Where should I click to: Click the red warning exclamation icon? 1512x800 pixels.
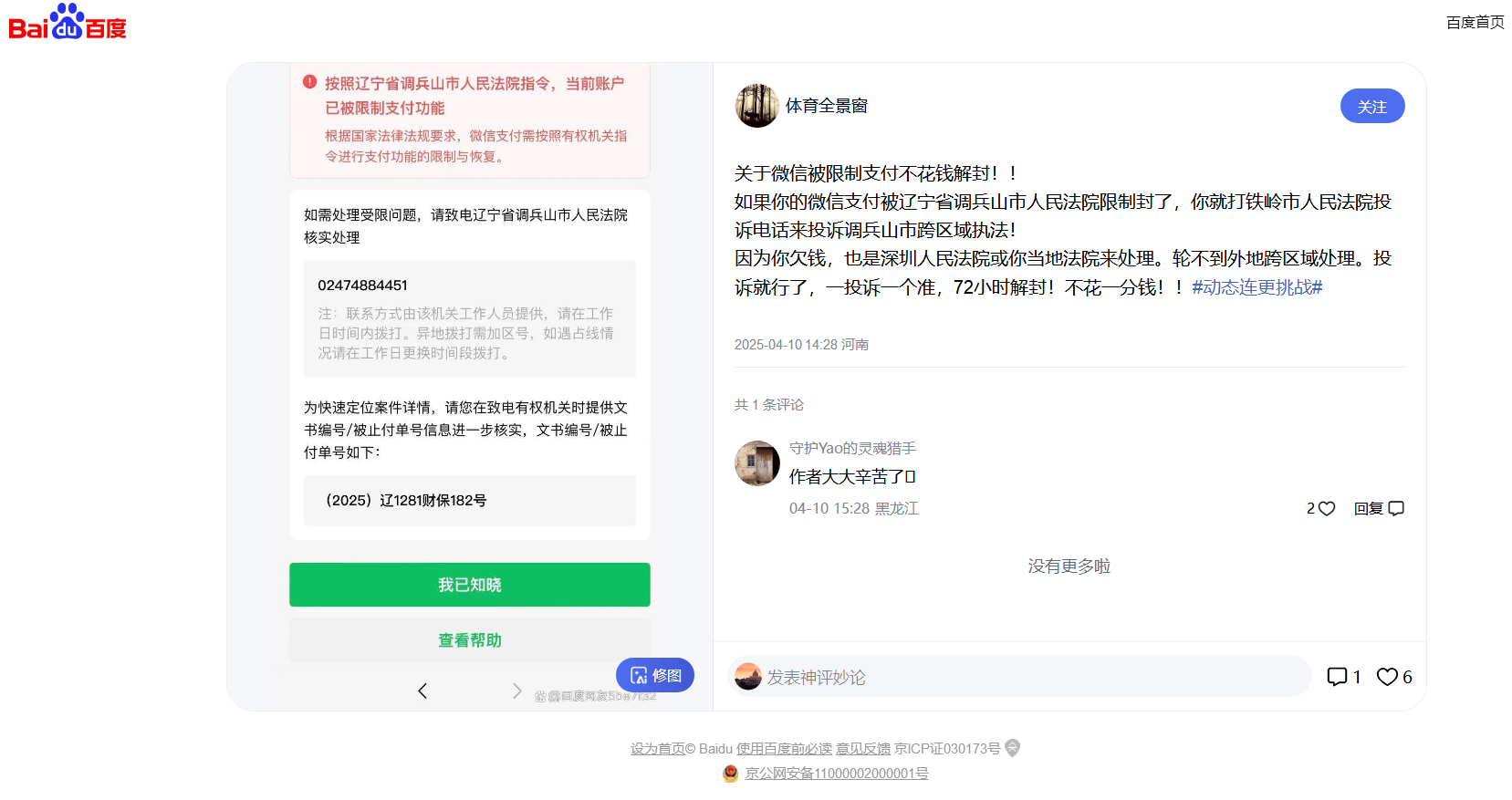(309, 81)
